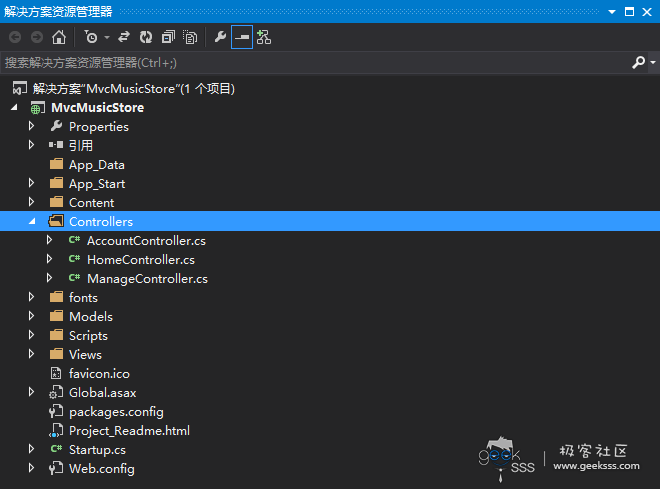Click the favicon.ico file icon
The image size is (660, 489).
click(56, 373)
